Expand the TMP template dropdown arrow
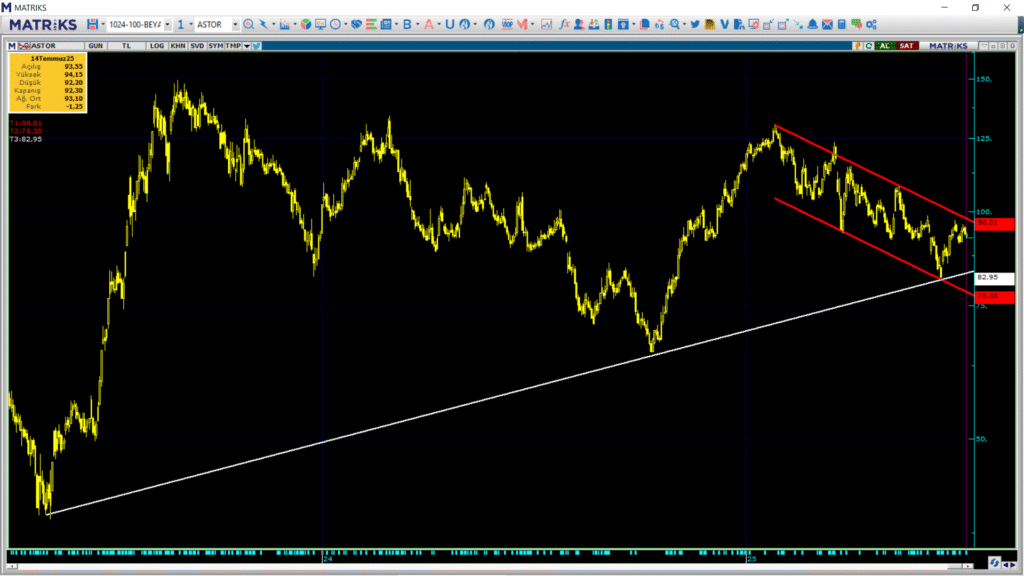 point(246,45)
